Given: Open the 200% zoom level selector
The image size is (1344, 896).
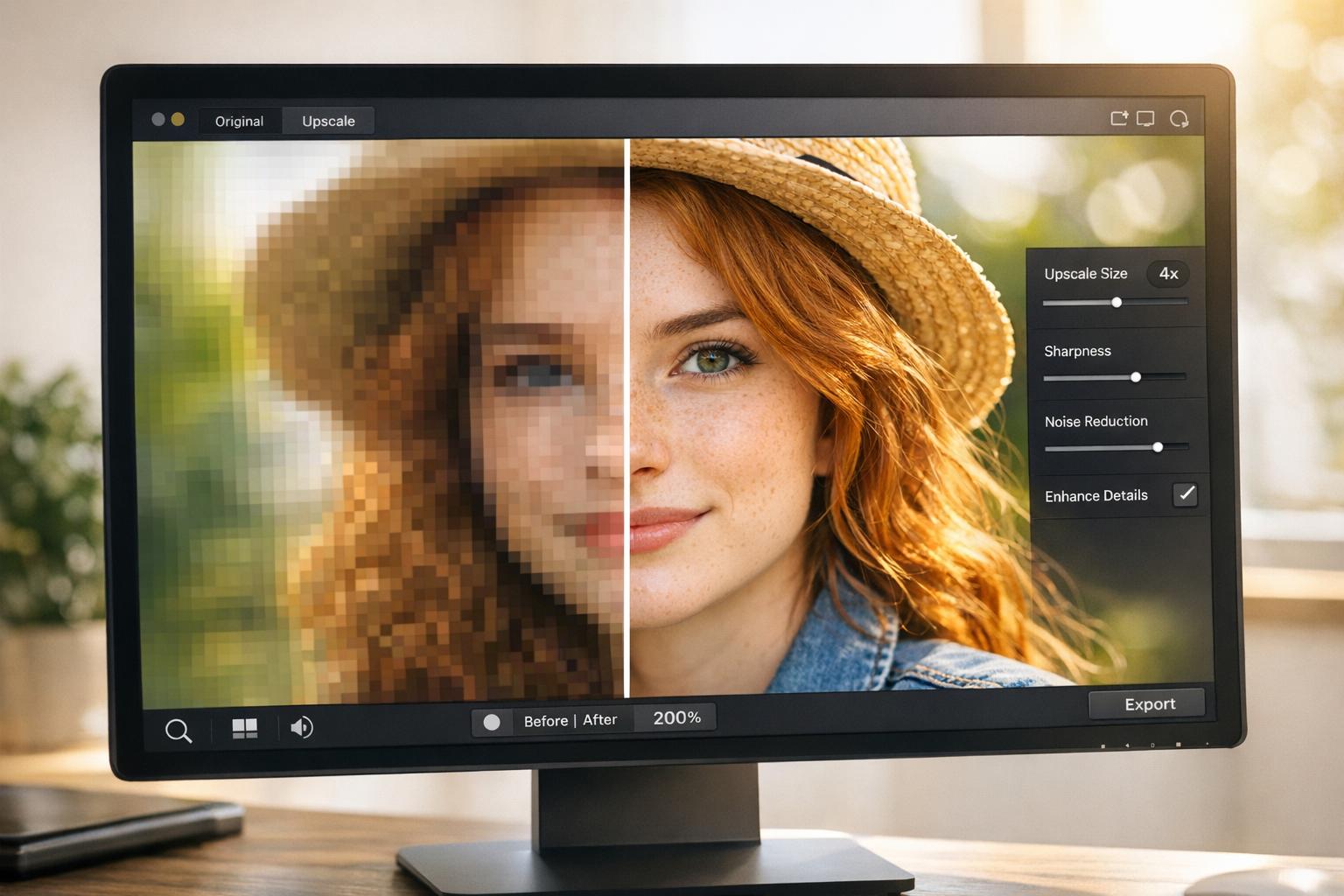Looking at the screenshot, I should coord(675,718).
